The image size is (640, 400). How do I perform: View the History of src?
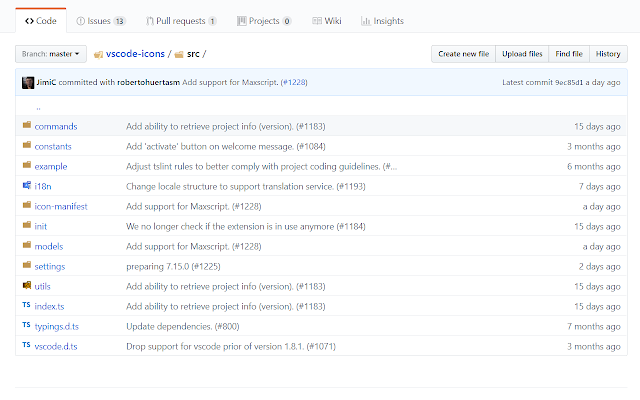608,54
